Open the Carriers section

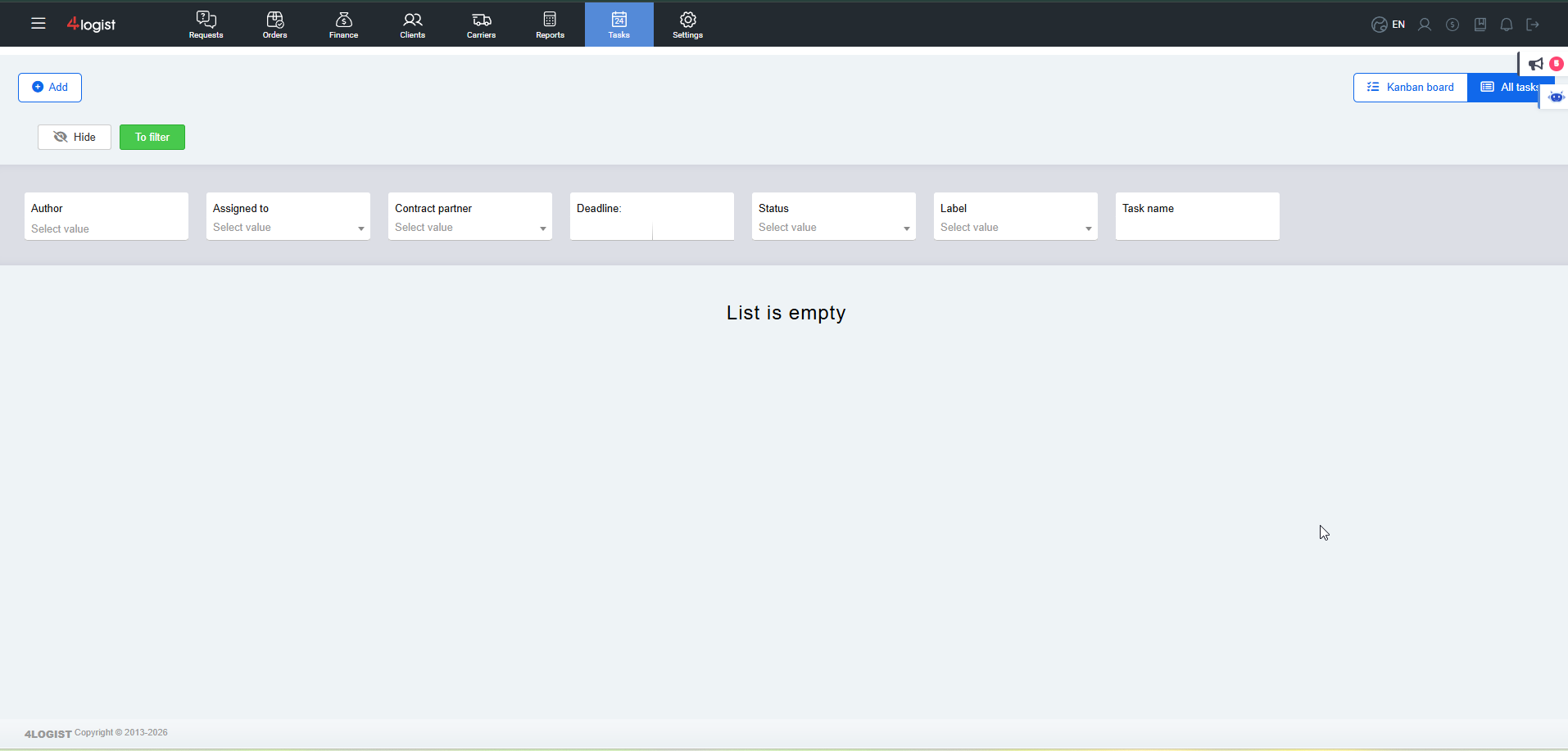coord(482,25)
